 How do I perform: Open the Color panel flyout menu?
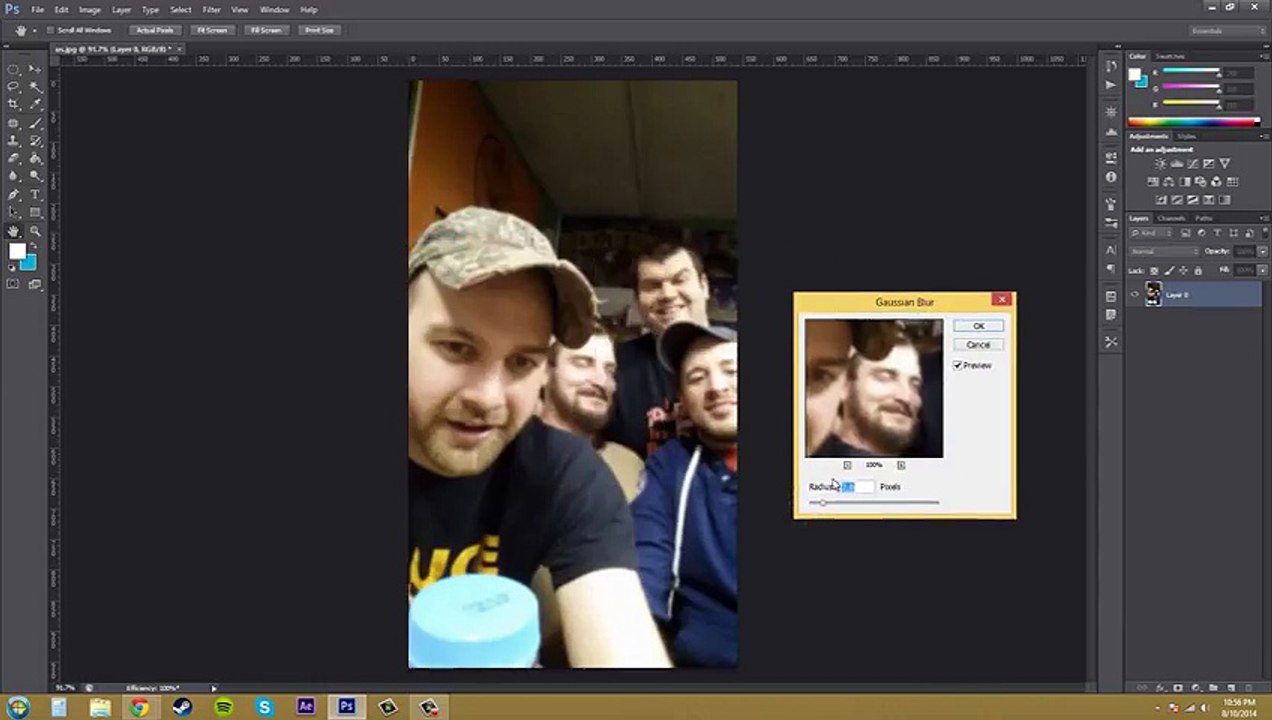(1263, 56)
